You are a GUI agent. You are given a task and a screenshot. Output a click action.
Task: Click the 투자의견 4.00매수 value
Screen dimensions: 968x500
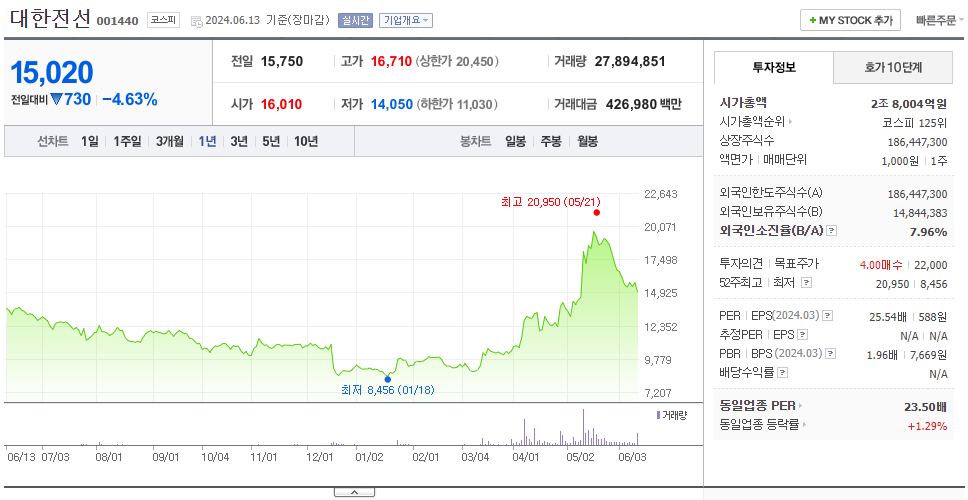pos(882,265)
